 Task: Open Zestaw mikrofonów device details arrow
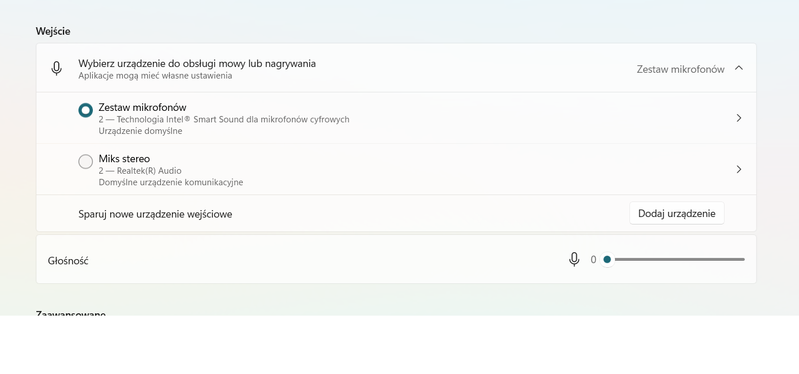[x=739, y=118]
